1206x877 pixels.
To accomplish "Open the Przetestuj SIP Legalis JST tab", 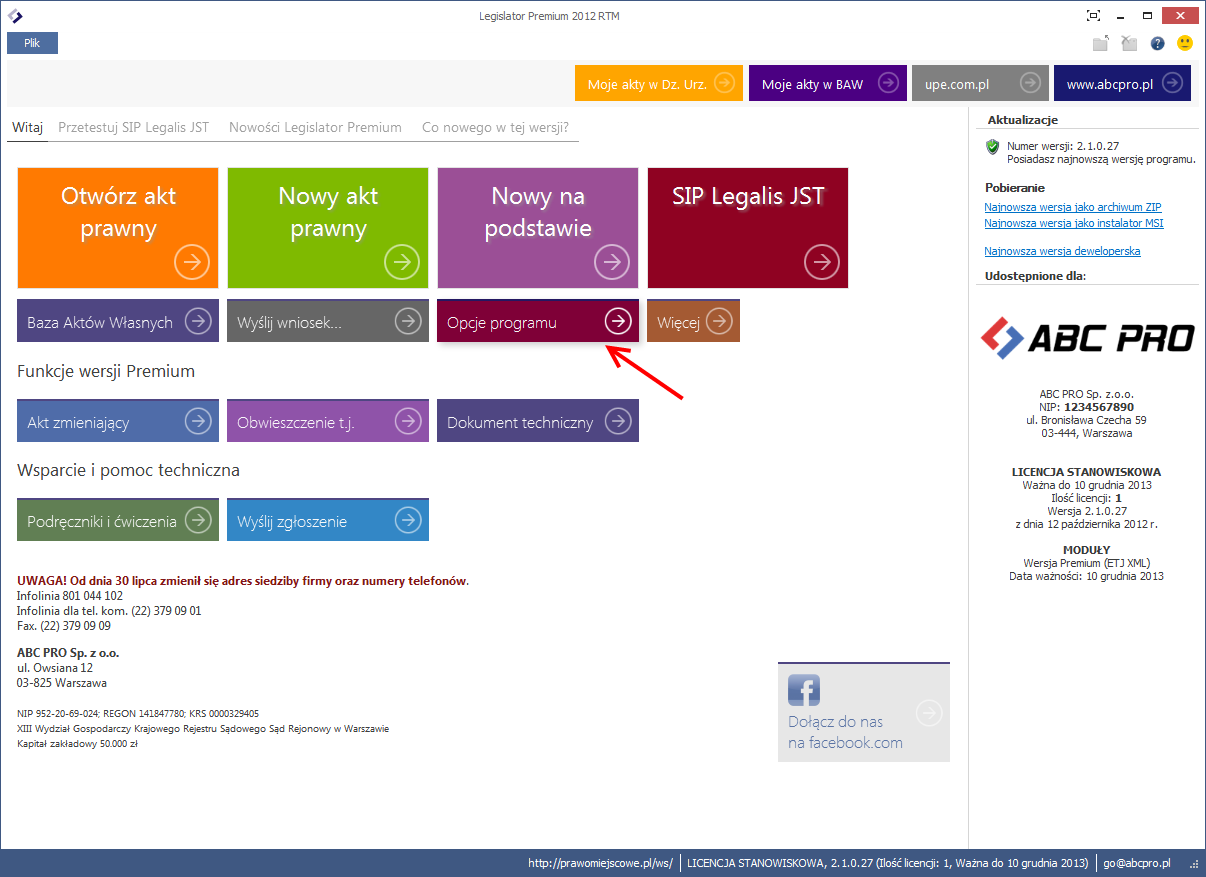I will (134, 128).
